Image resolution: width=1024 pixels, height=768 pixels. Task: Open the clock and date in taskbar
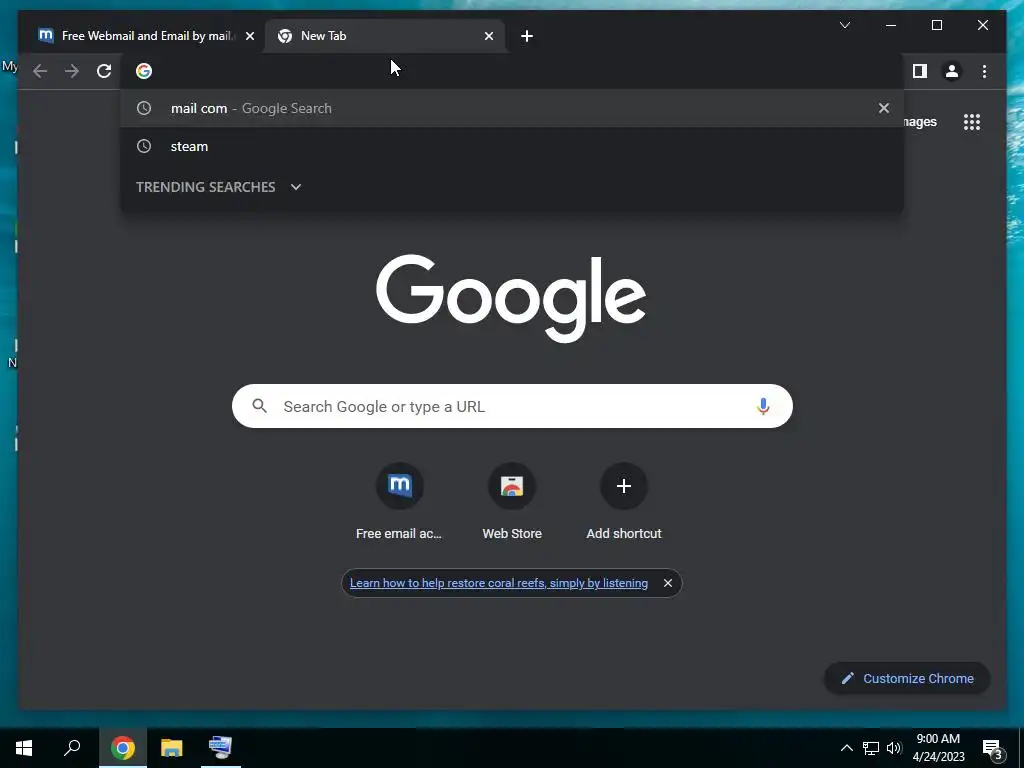point(938,748)
